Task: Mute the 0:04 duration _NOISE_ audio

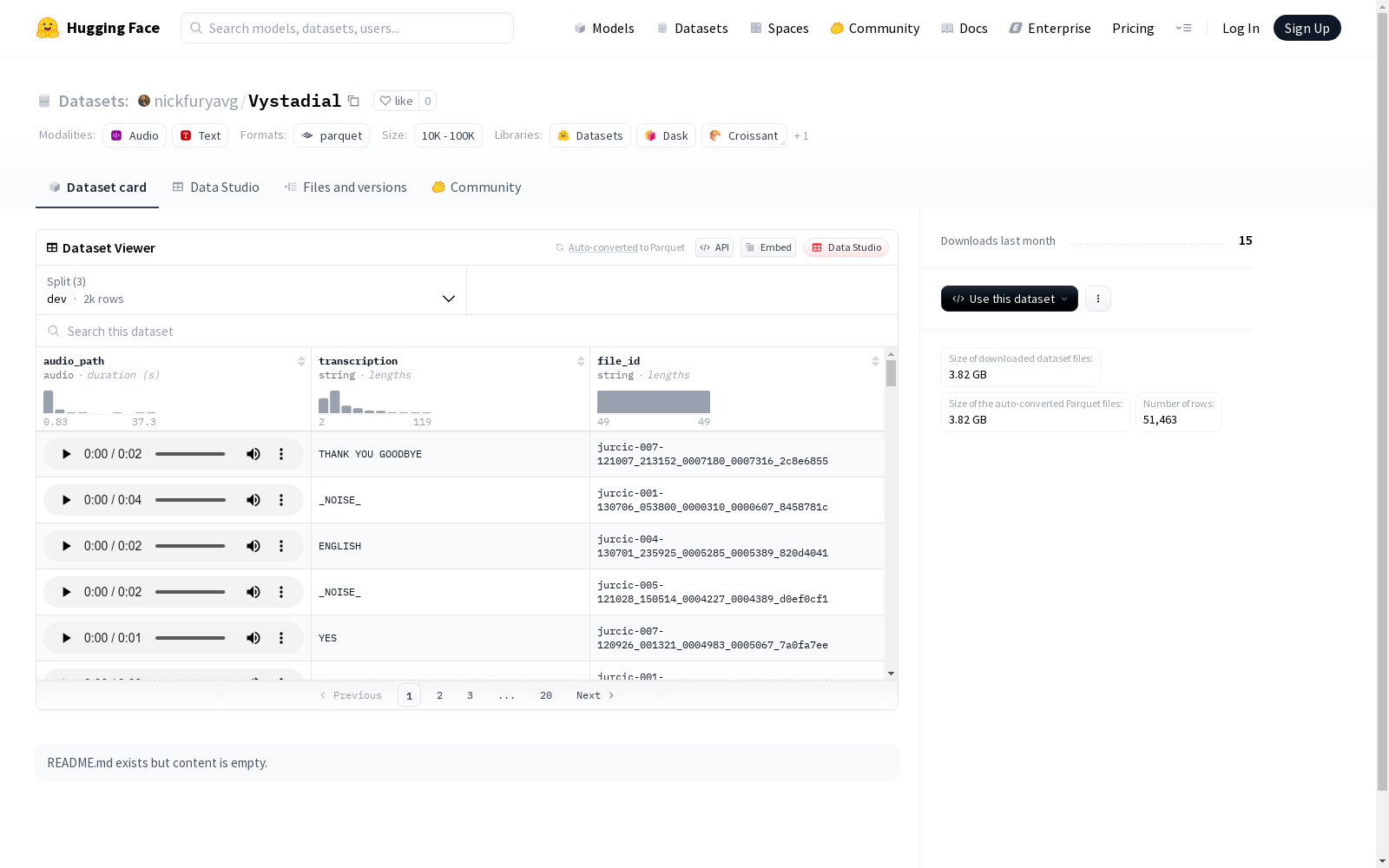Action: pyautogui.click(x=253, y=500)
